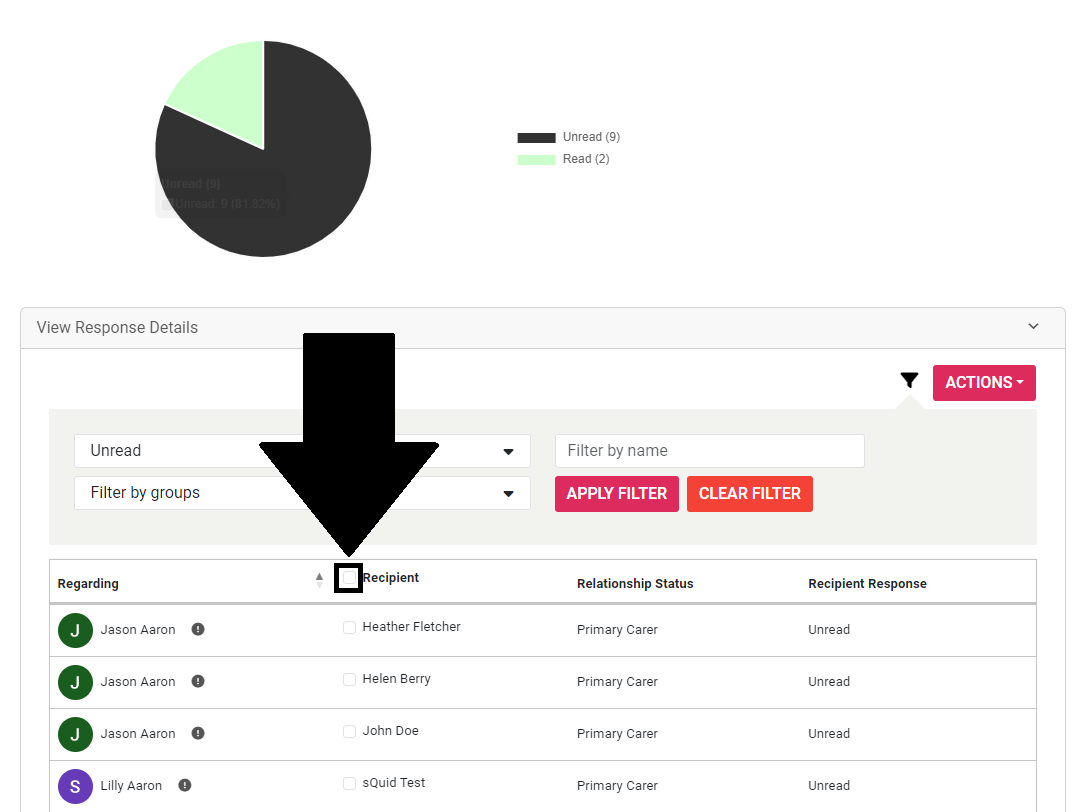The width and height of the screenshot is (1078, 812).
Task: Click the alert icon beside Lilly Aaron
Action: click(x=185, y=785)
